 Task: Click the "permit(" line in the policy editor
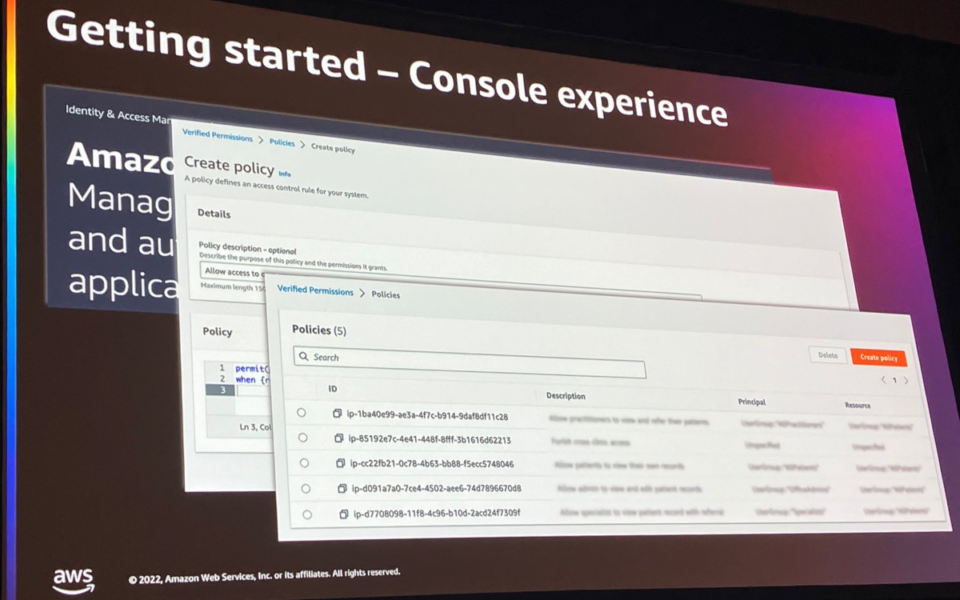pyautogui.click(x=252, y=369)
